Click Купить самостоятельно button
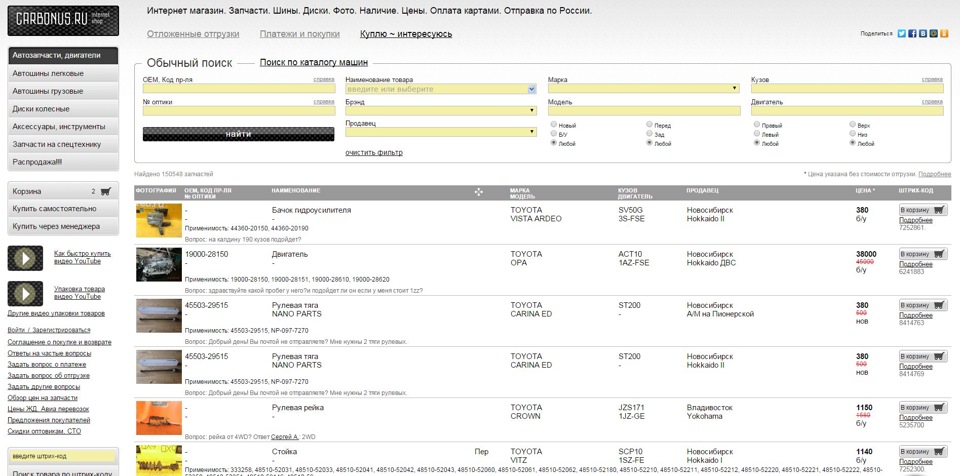 pyautogui.click(x=63, y=209)
